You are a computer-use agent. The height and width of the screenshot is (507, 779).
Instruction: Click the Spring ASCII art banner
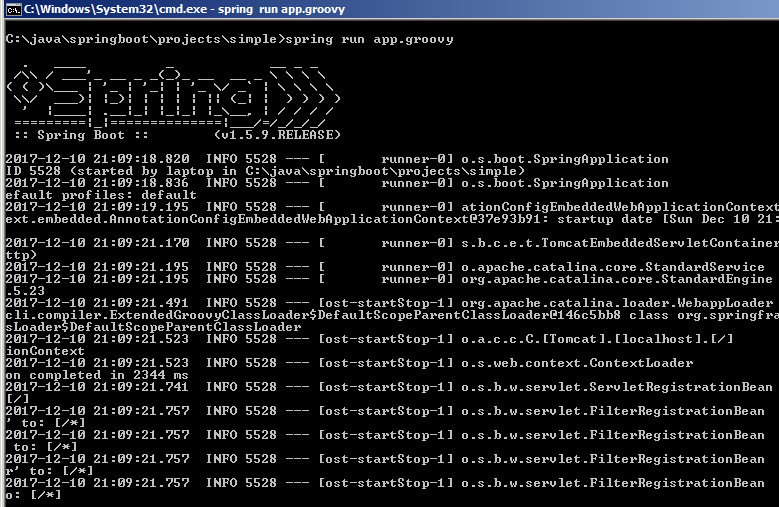coord(173,95)
